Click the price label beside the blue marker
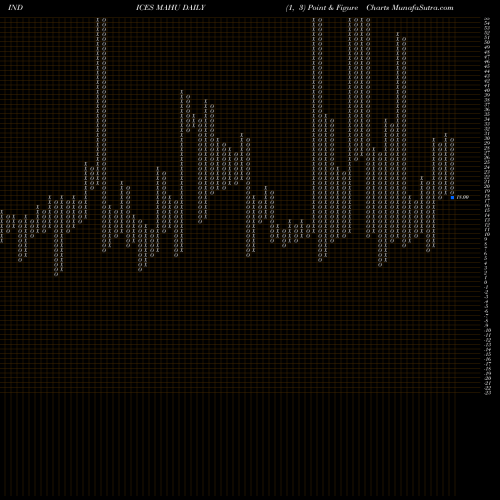 coord(462,197)
